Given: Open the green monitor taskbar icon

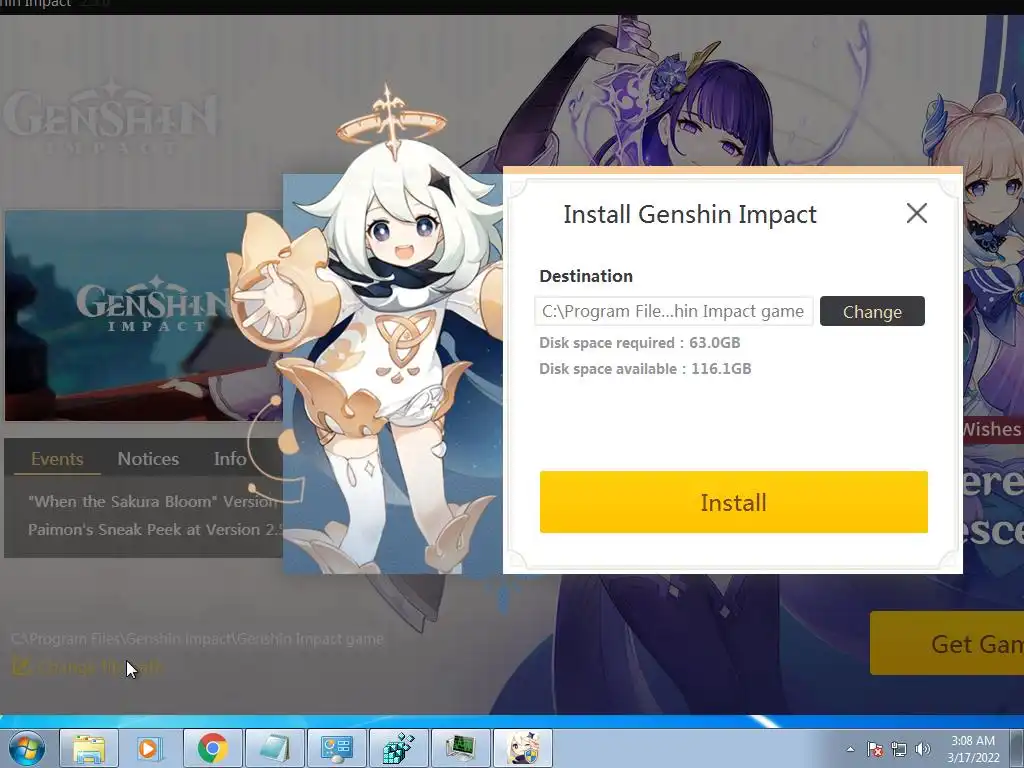Looking at the screenshot, I should point(461,748).
